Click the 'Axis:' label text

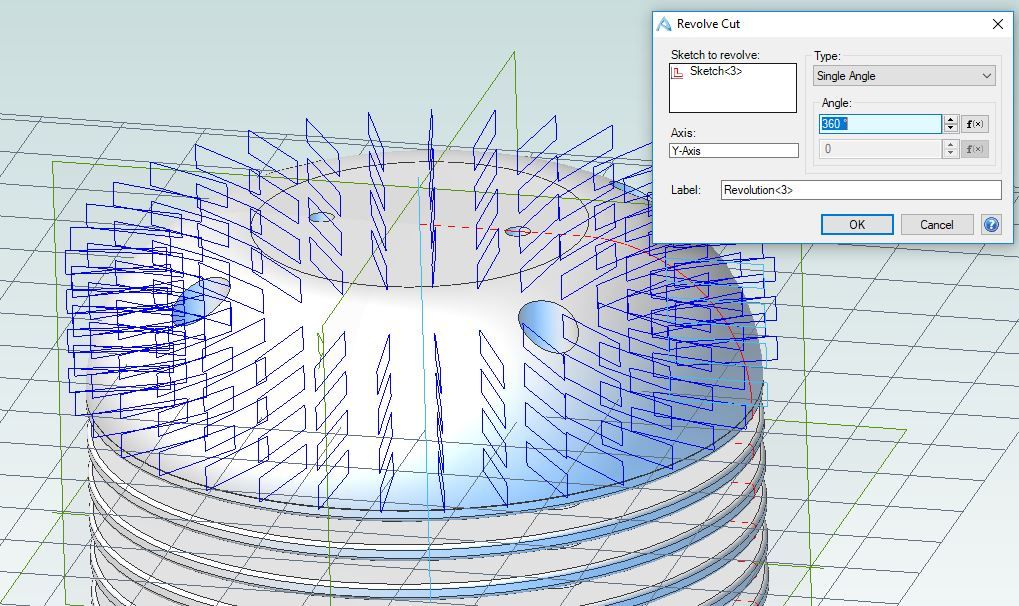click(683, 133)
